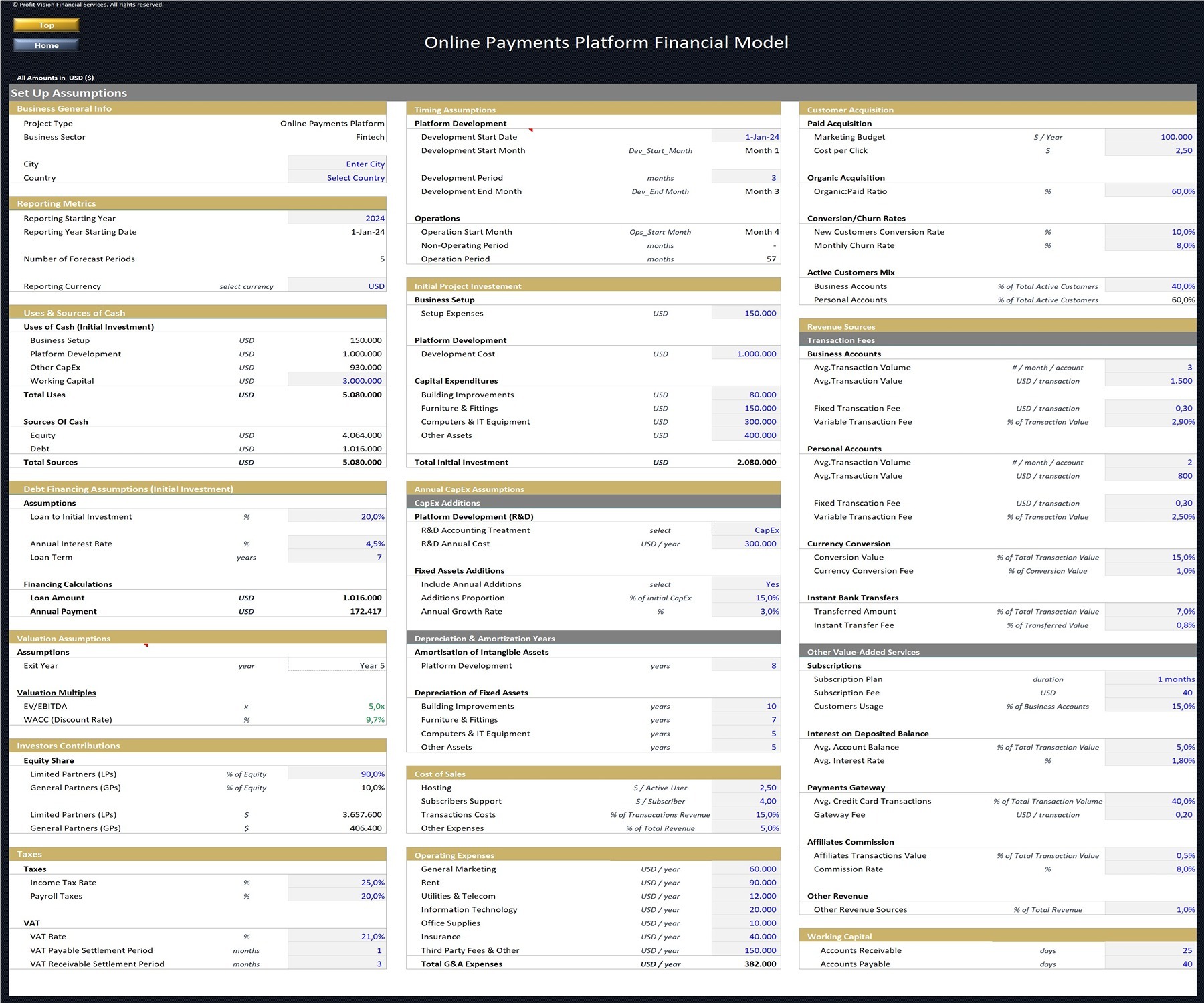This screenshot has width=1204, height=1003.
Task: Select the Annual Growth Rate 3,0% cell
Action: pyautogui.click(x=746, y=611)
